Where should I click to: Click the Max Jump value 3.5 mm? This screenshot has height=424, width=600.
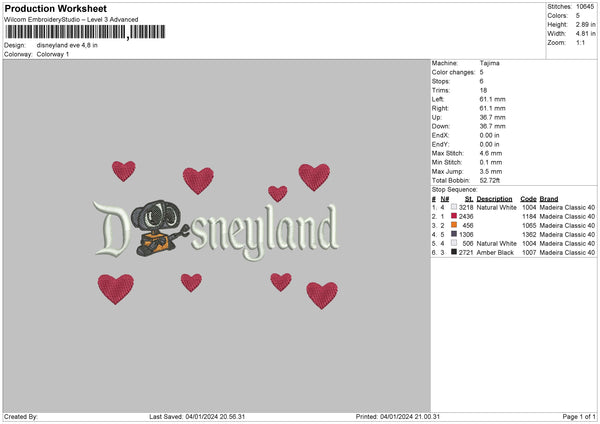(491, 171)
